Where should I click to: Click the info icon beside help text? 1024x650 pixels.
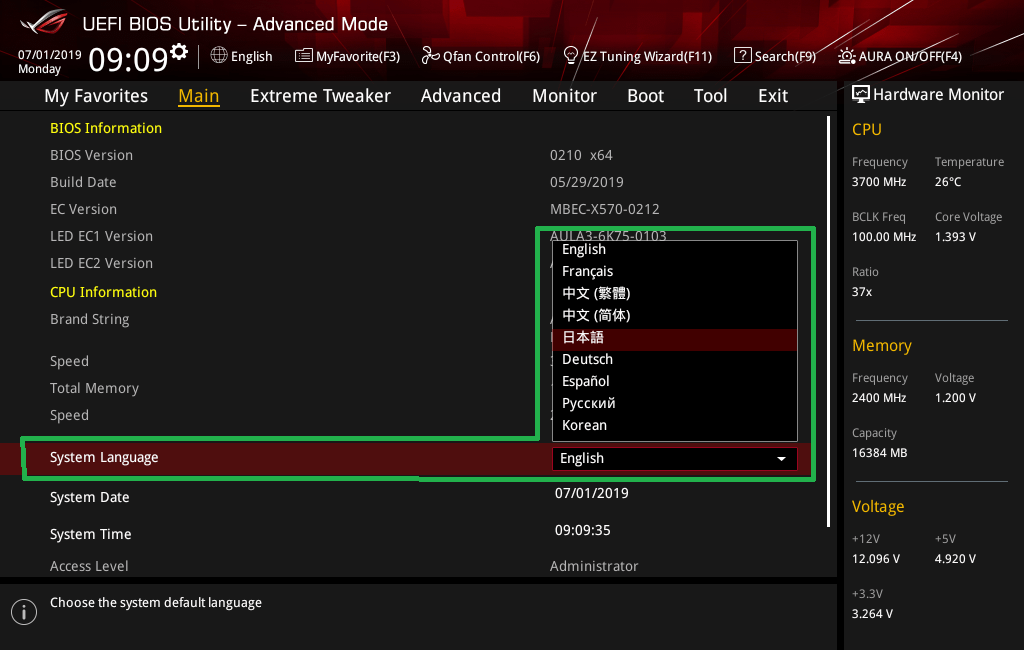pos(24,611)
